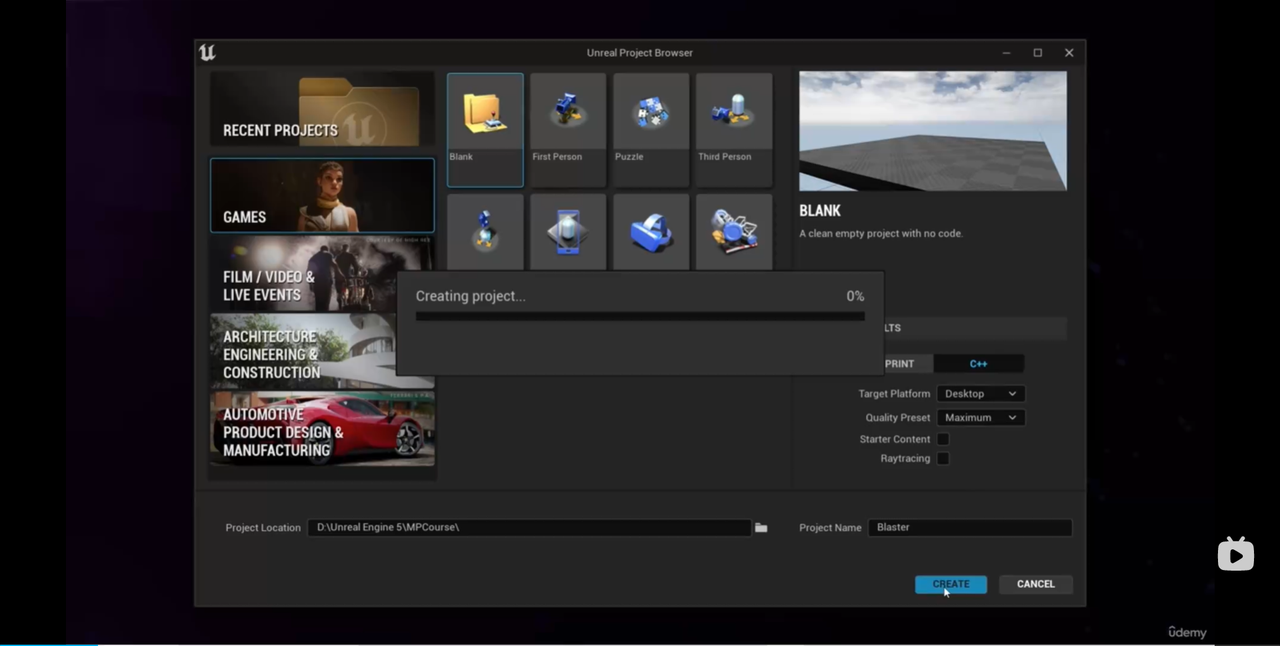Click the Unreal Engine logo in the title bar
Image resolution: width=1280 pixels, height=646 pixels.
tap(207, 53)
